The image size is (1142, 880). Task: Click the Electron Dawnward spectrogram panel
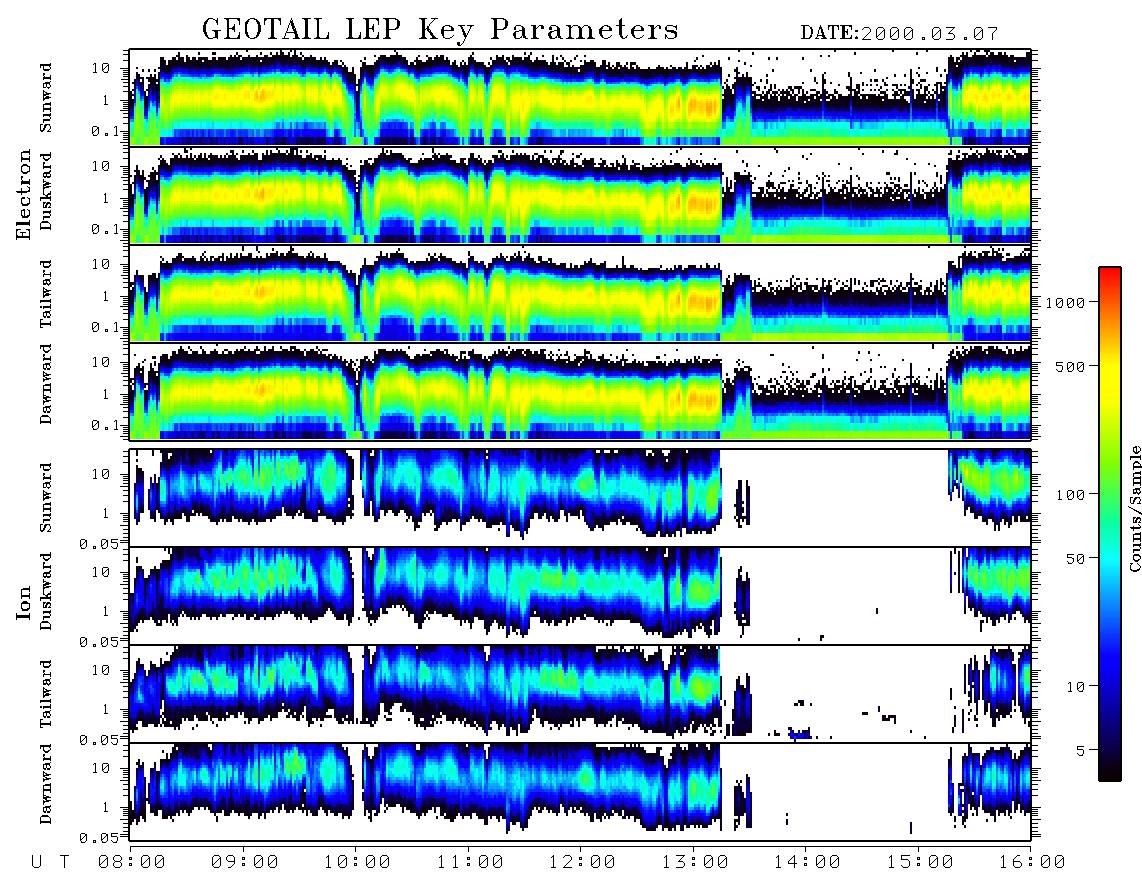click(580, 392)
